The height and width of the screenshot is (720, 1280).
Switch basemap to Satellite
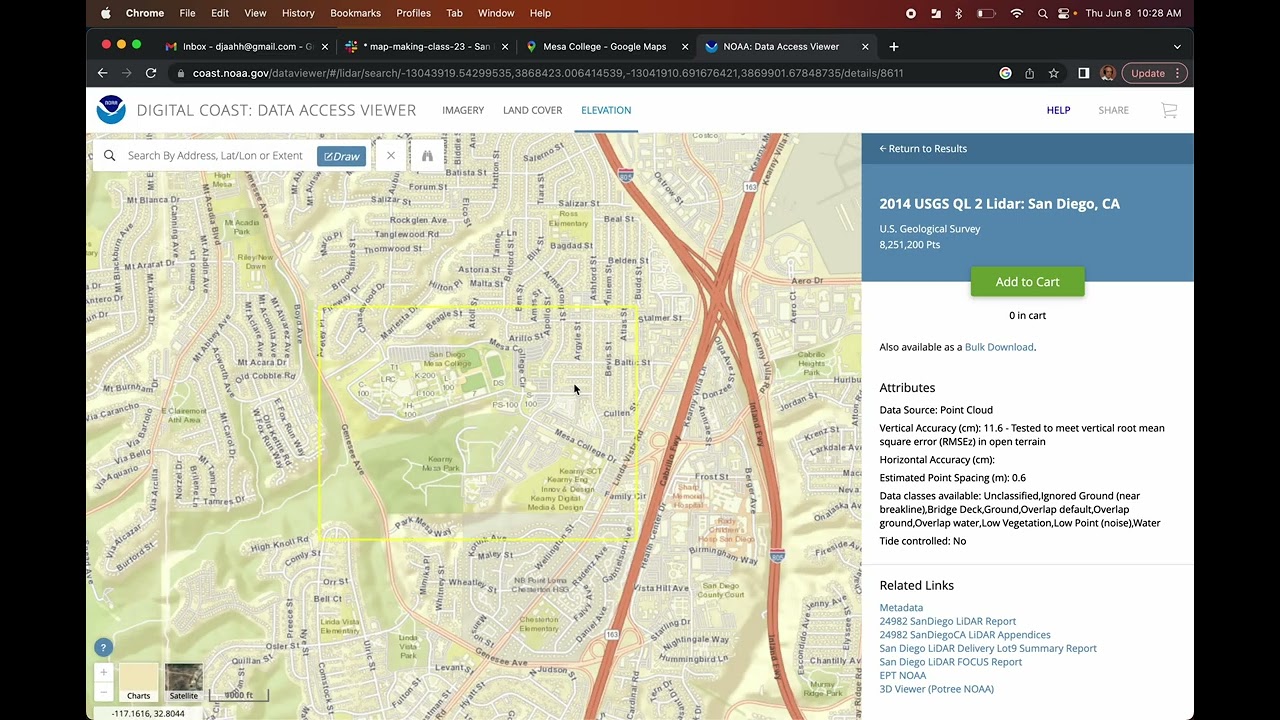[183, 682]
